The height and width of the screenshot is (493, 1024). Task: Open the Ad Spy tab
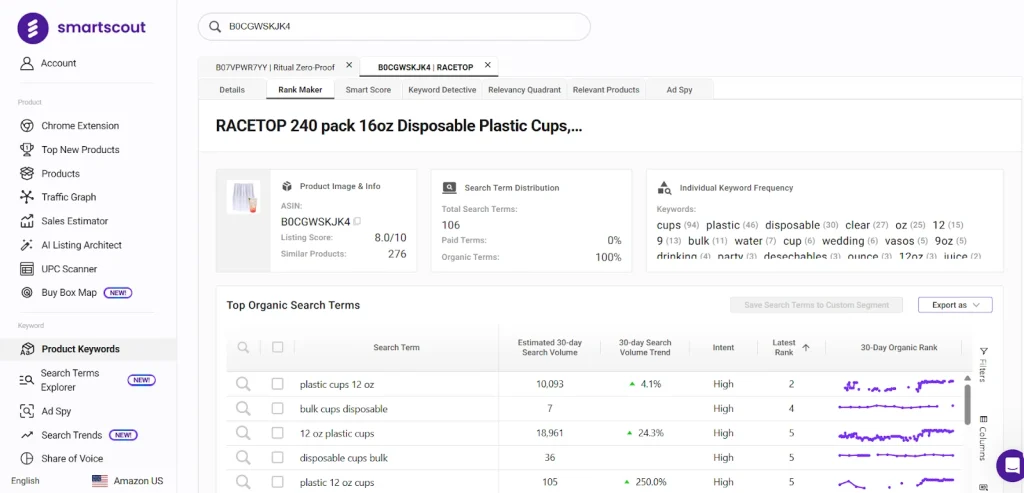point(679,89)
